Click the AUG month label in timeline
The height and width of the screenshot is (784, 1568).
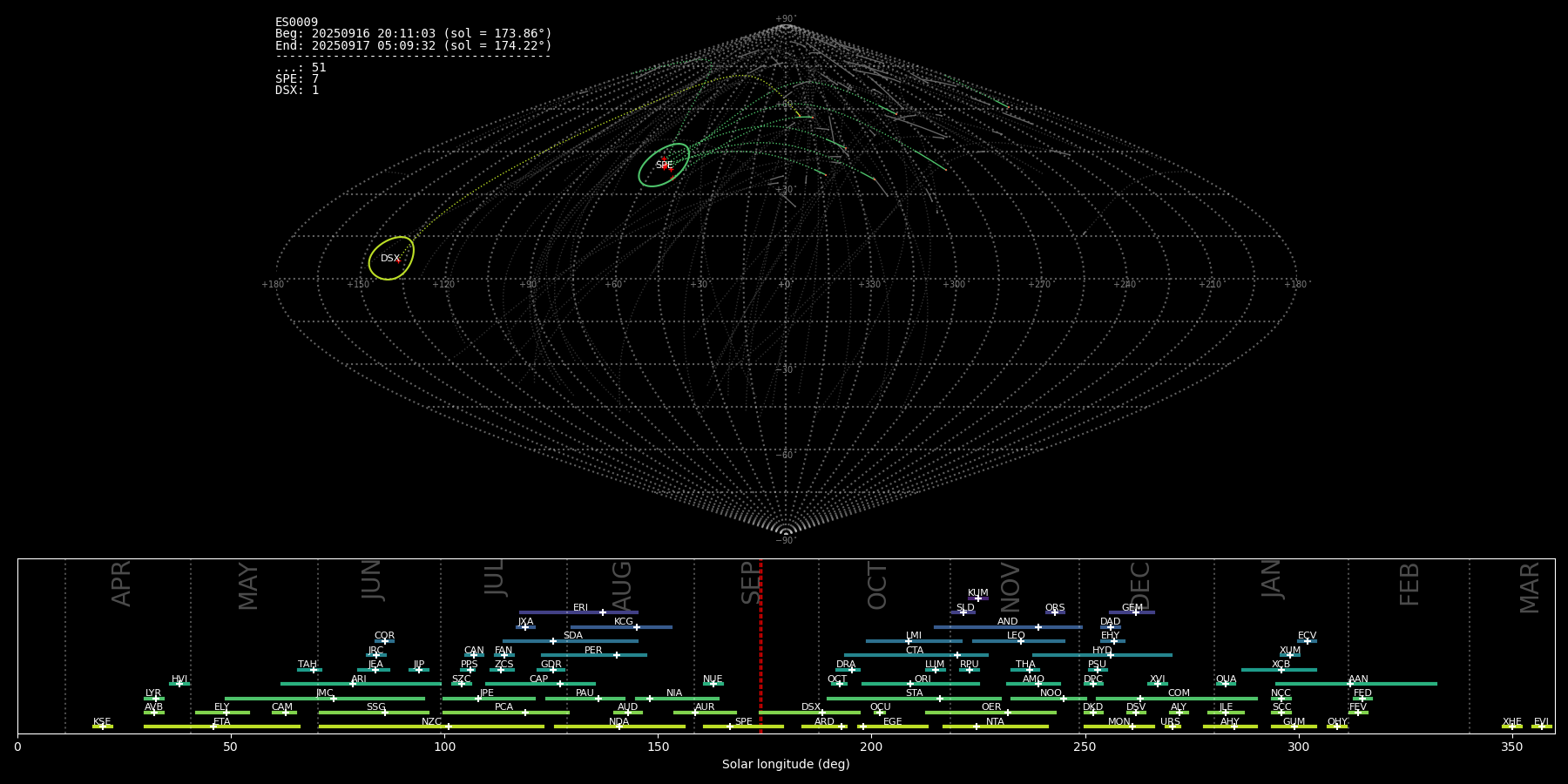(622, 586)
